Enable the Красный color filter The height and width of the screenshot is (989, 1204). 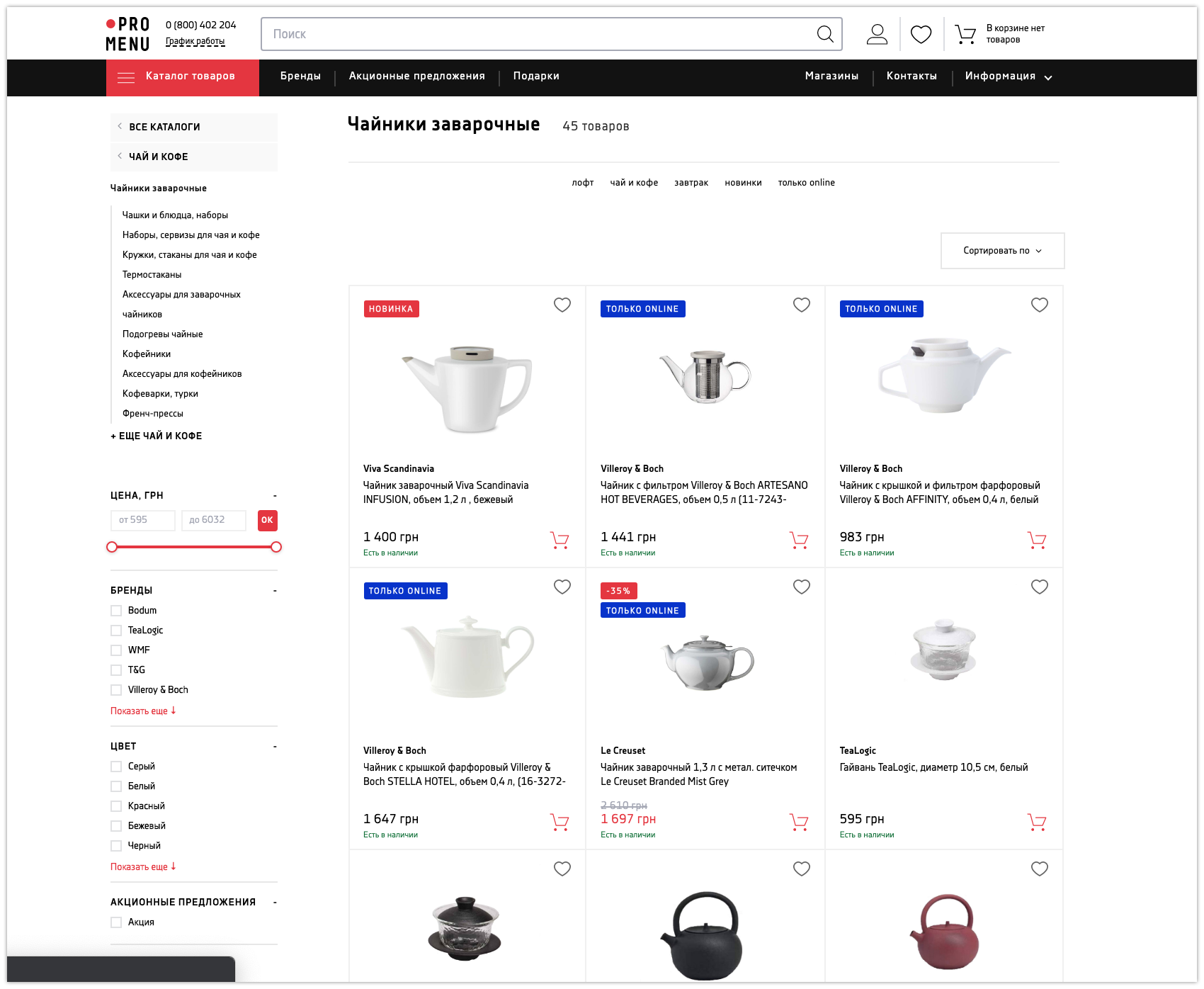pyautogui.click(x=116, y=806)
